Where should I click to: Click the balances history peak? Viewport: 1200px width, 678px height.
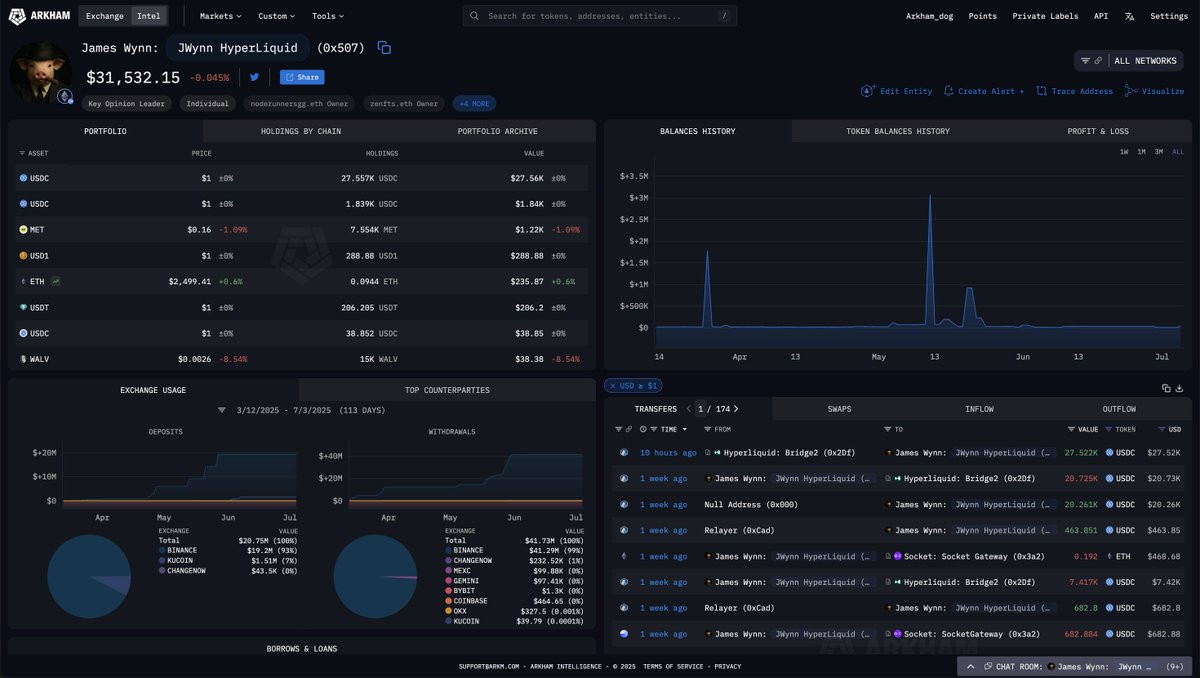tap(930, 196)
